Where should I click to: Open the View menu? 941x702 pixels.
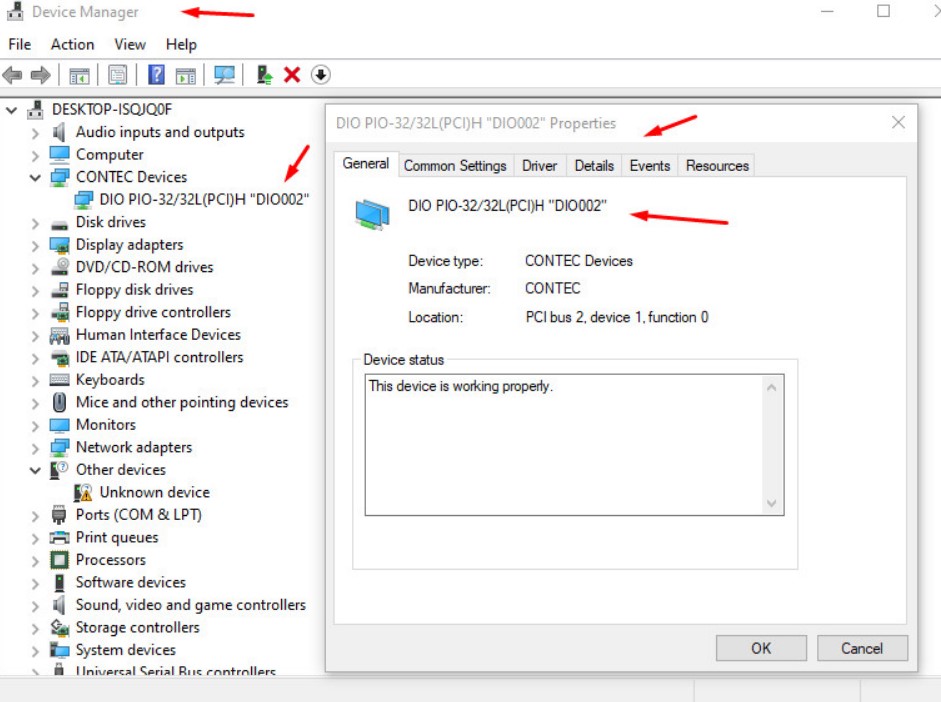(130, 44)
